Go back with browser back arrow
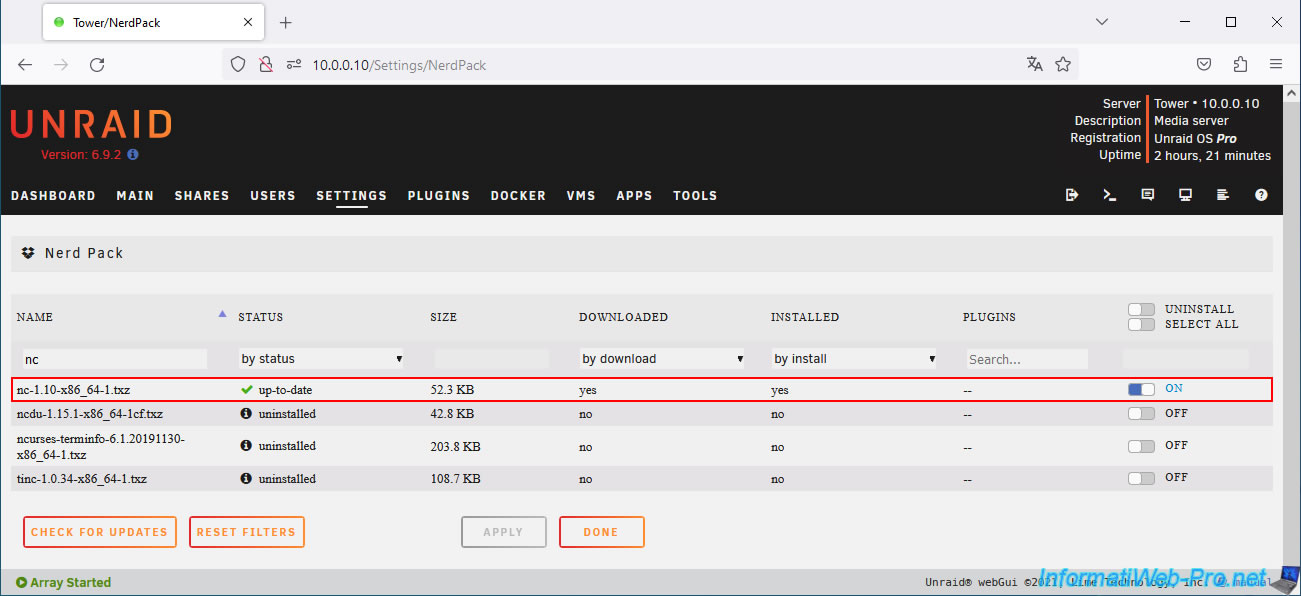This screenshot has height=596, width=1301. pyautogui.click(x=25, y=64)
